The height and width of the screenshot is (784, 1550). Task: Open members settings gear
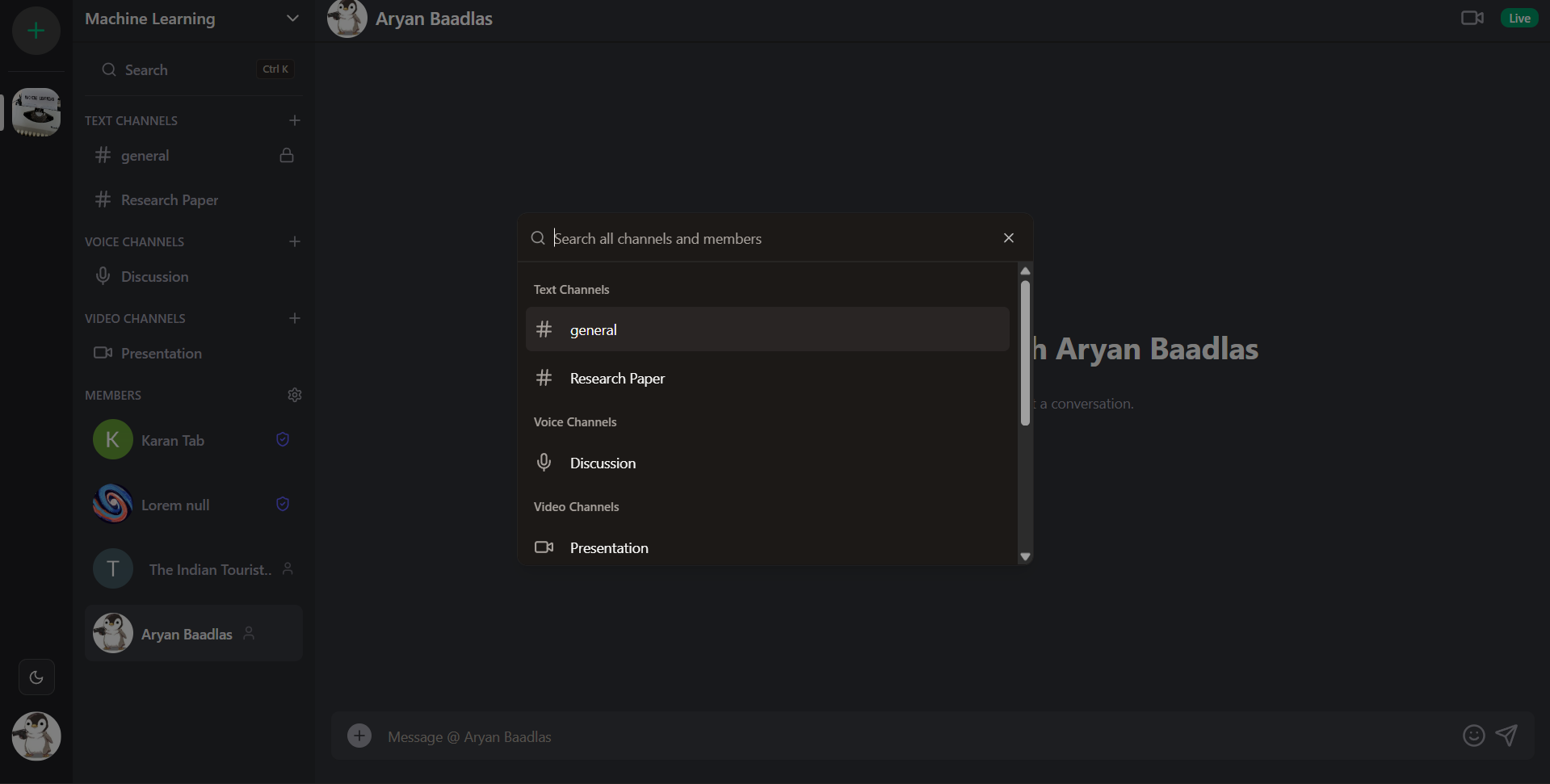tap(295, 395)
